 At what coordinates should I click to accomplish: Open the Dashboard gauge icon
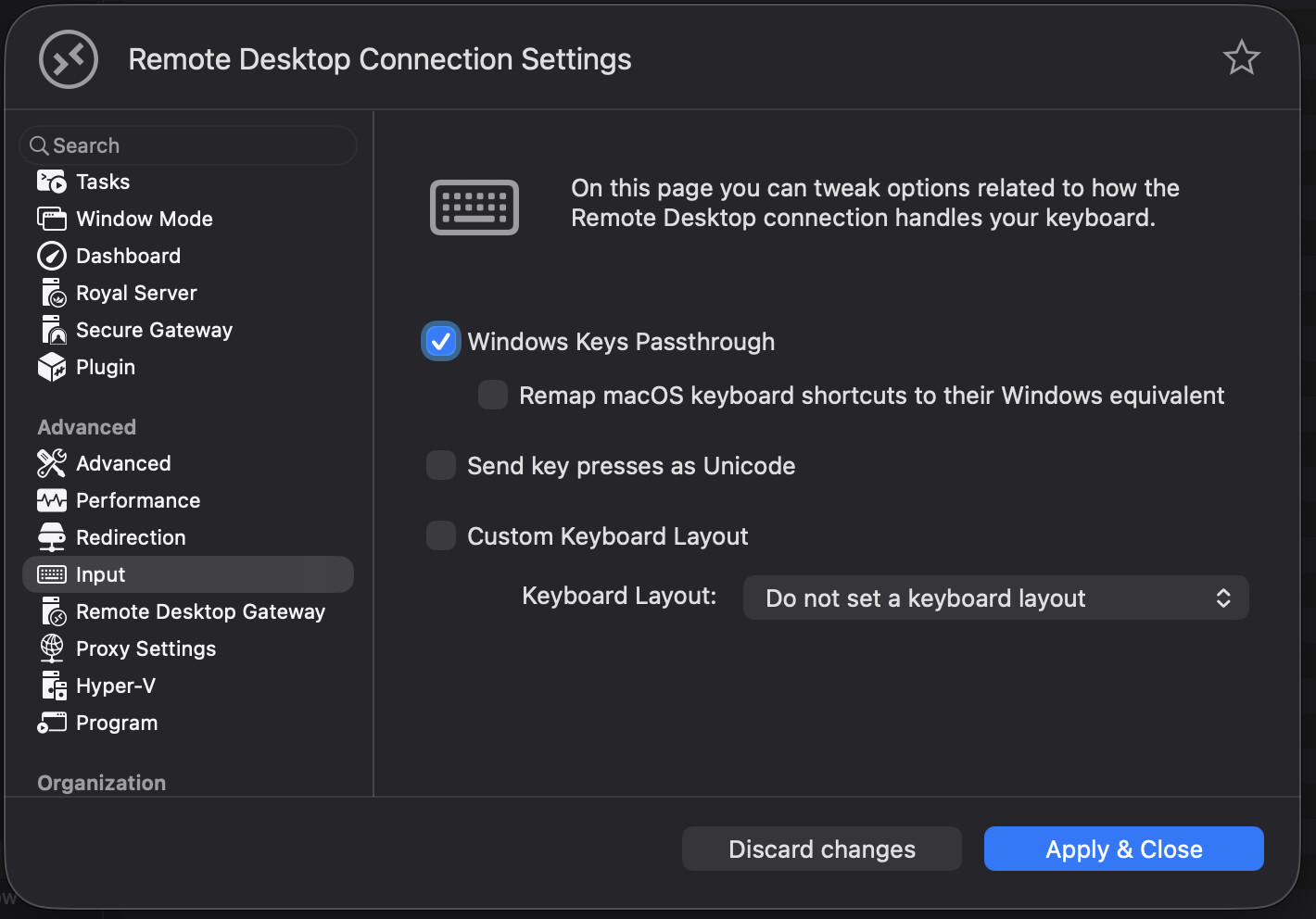pos(52,256)
